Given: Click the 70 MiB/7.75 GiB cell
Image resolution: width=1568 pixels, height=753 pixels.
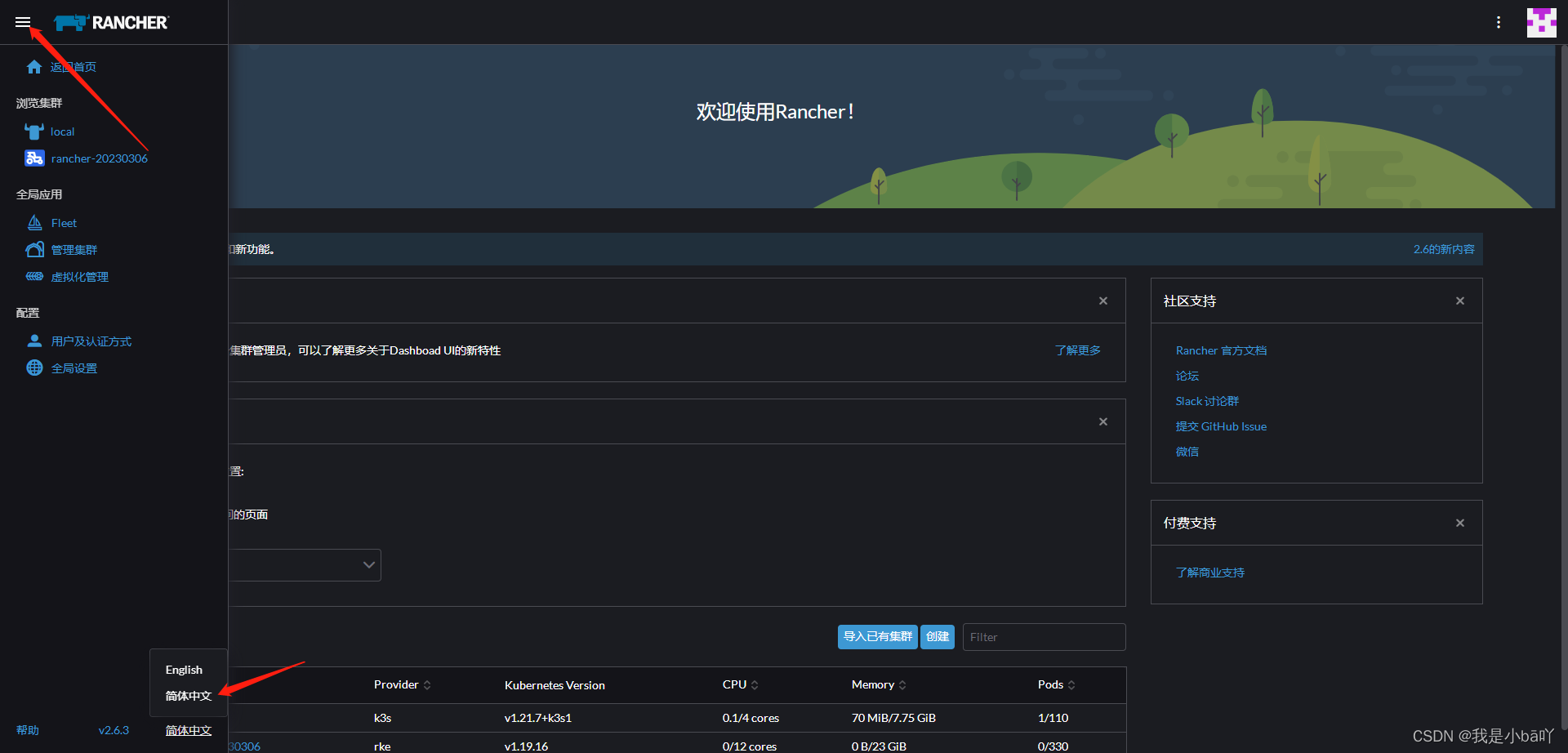Looking at the screenshot, I should (x=893, y=718).
